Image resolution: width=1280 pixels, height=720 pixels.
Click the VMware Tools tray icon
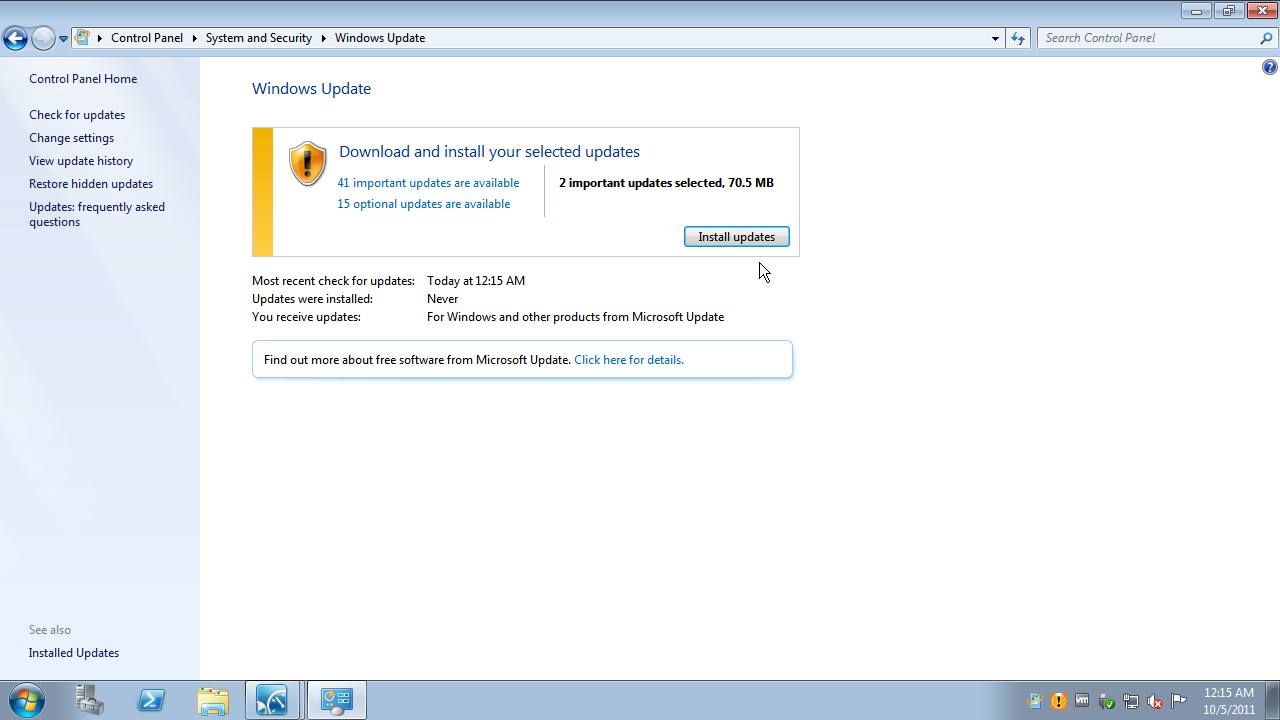point(1083,701)
